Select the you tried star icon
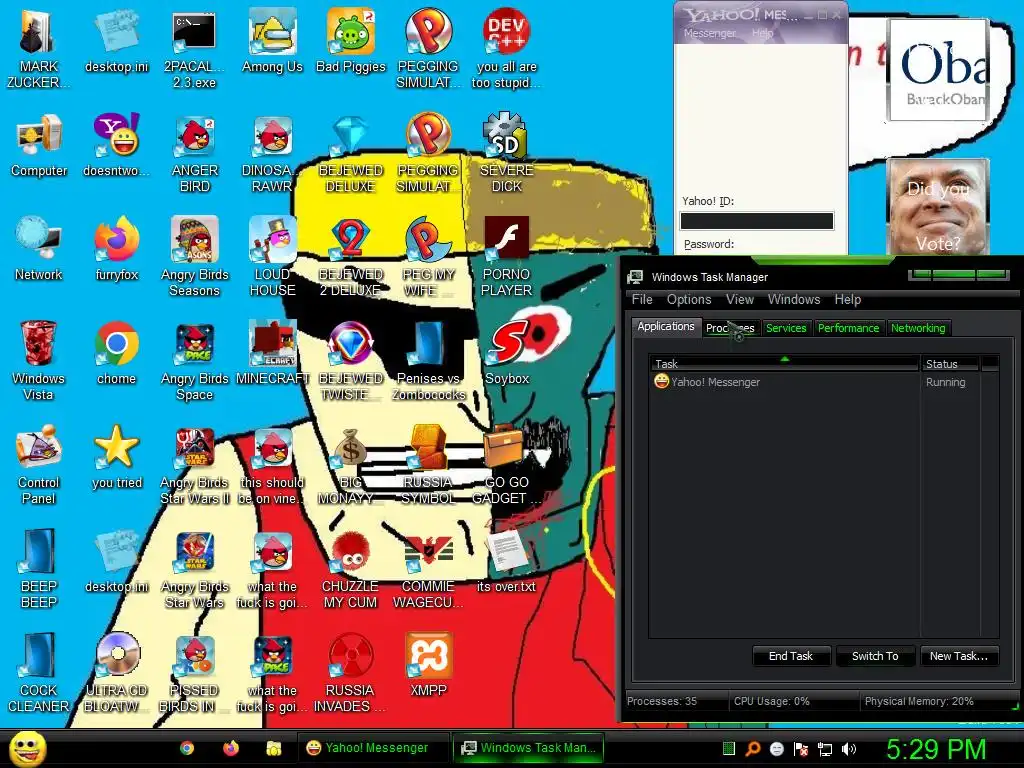The width and height of the screenshot is (1024, 768). click(116, 456)
